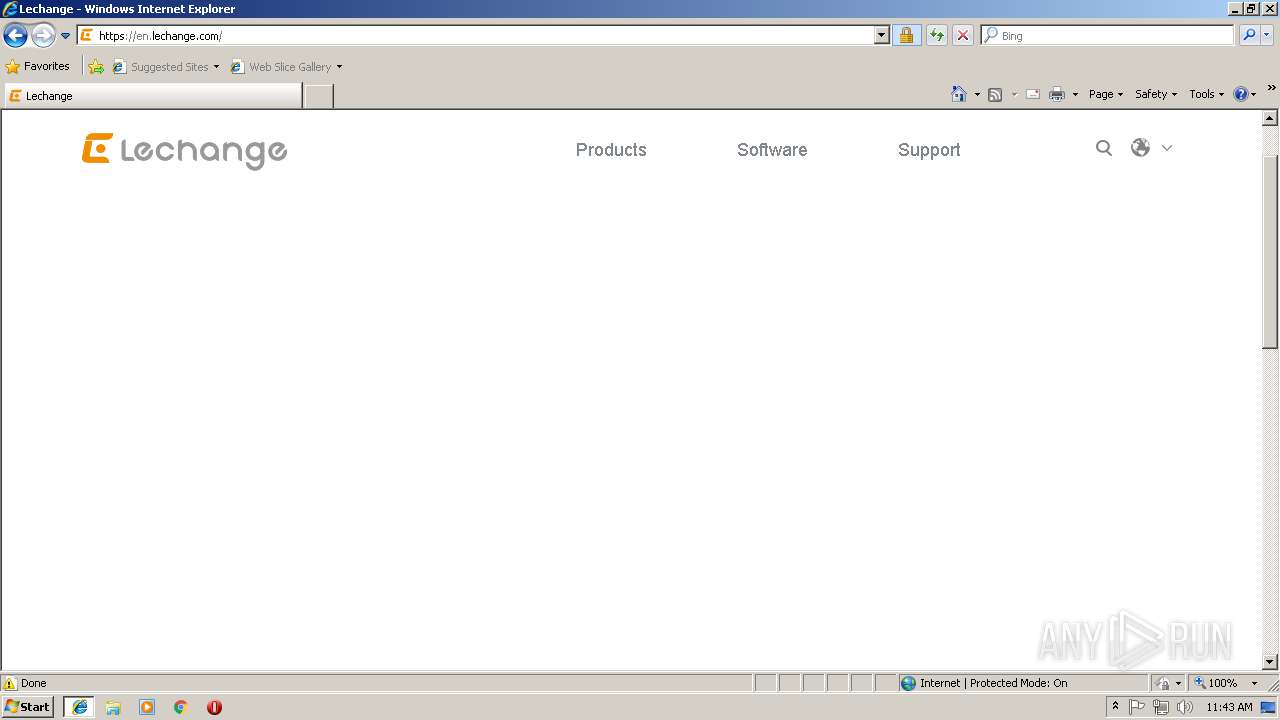Open the Page menu
Image resolution: width=1280 pixels, height=720 pixels.
(1106, 94)
